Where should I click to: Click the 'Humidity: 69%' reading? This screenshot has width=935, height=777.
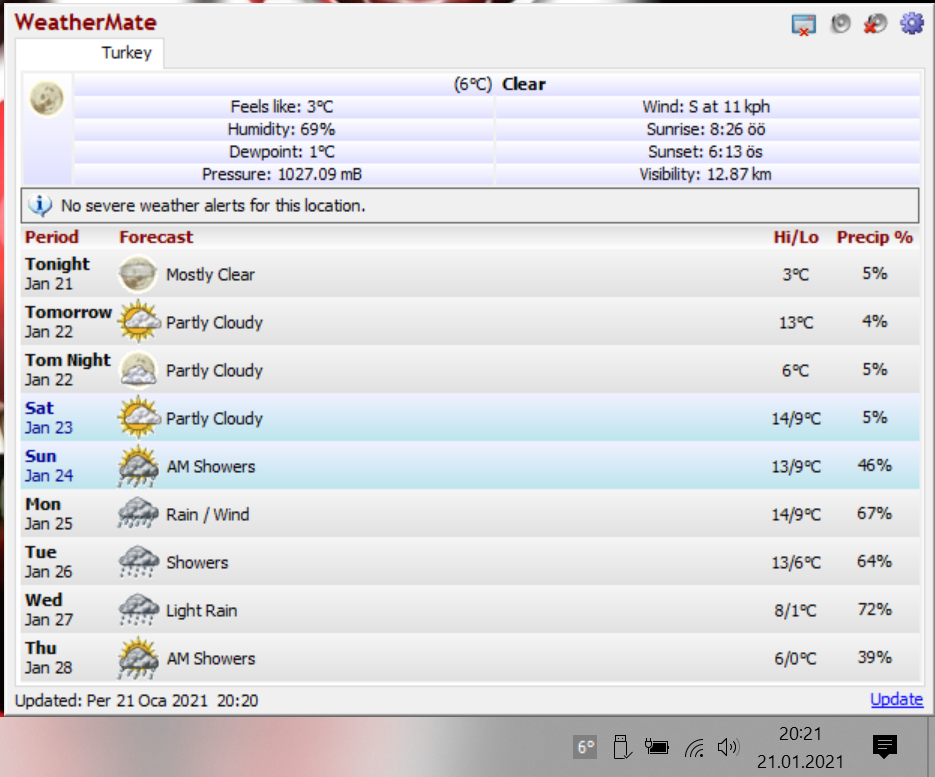[281, 129]
